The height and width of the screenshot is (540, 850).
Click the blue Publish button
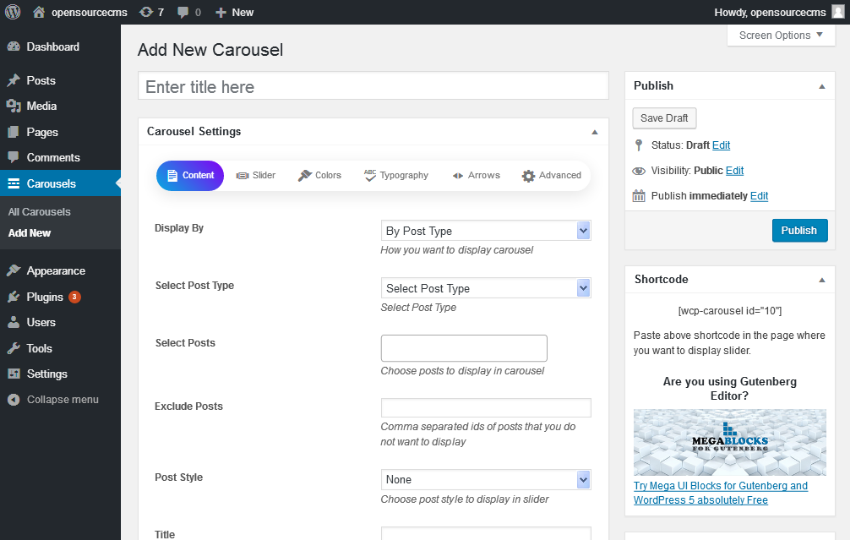pyautogui.click(x=800, y=230)
